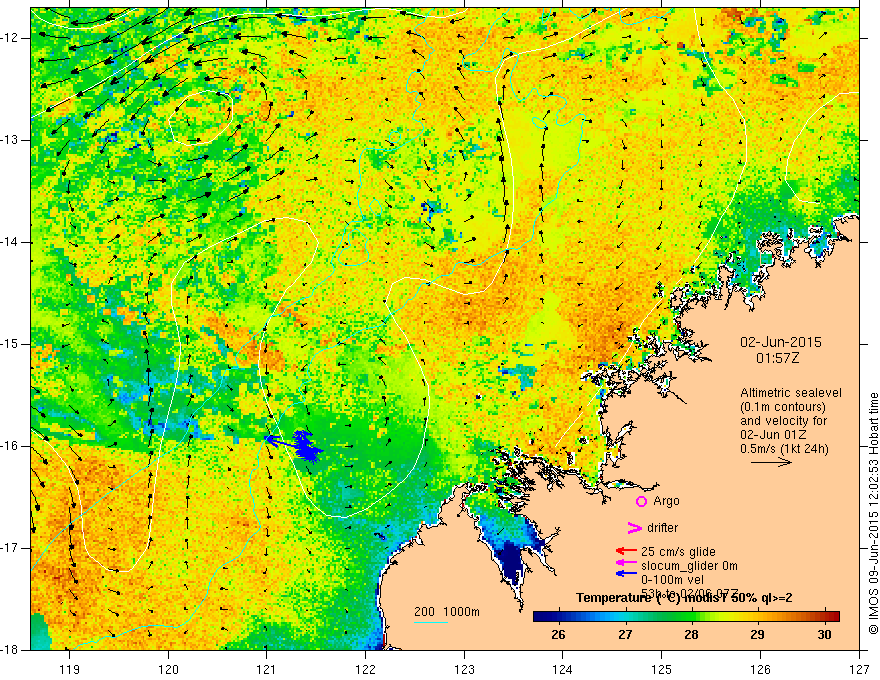
Task: Click the latitude axis label -17
Action: pyautogui.click(x=10, y=548)
